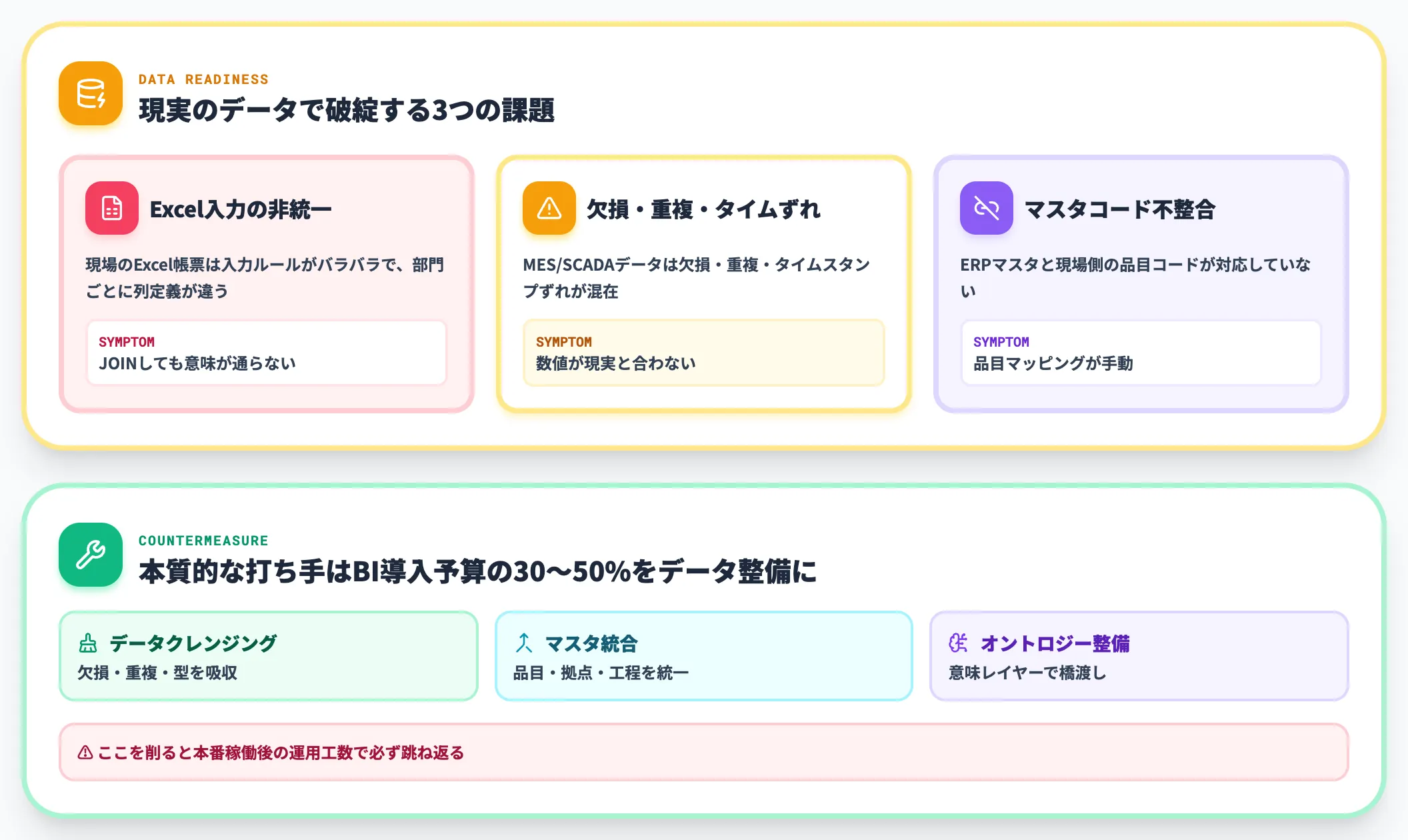Click the brain icon next to オントロジー整備
Screen dimensions: 1408x840
click(959, 643)
